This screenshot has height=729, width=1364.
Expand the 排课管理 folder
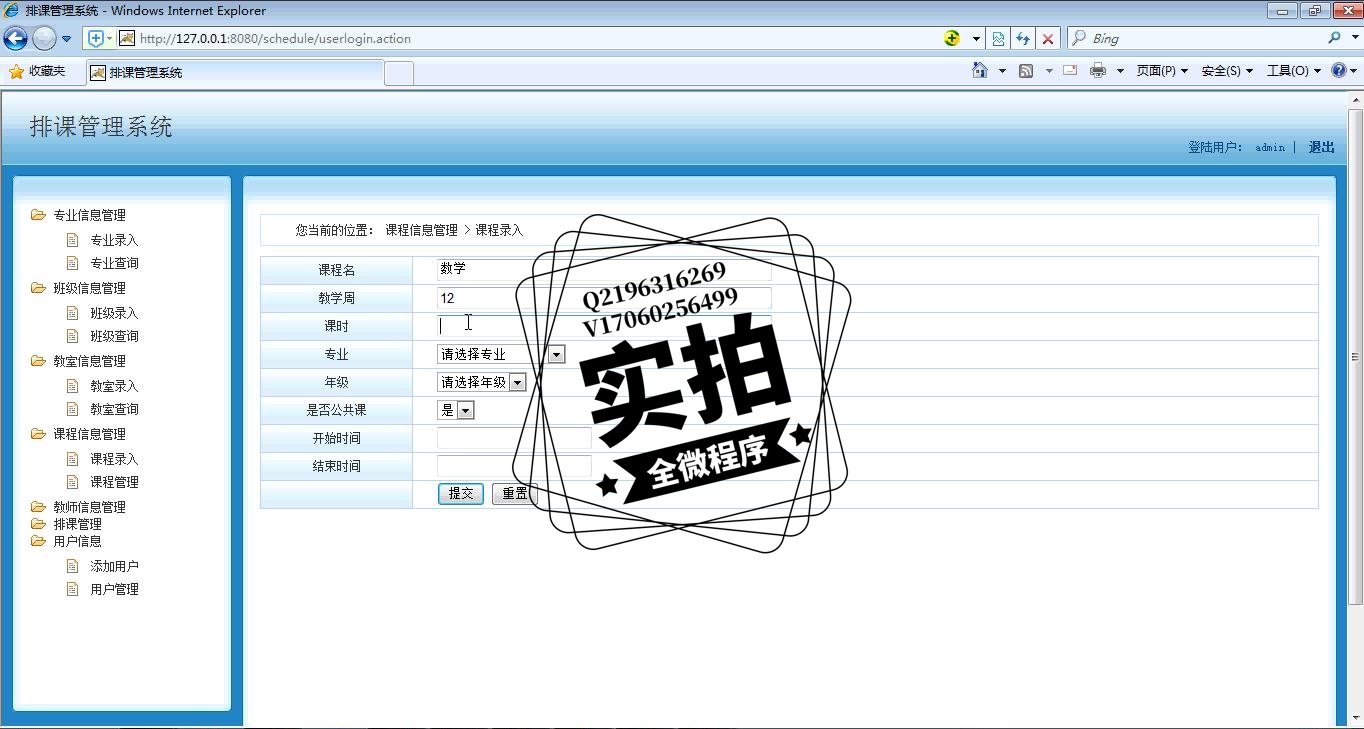(x=77, y=524)
